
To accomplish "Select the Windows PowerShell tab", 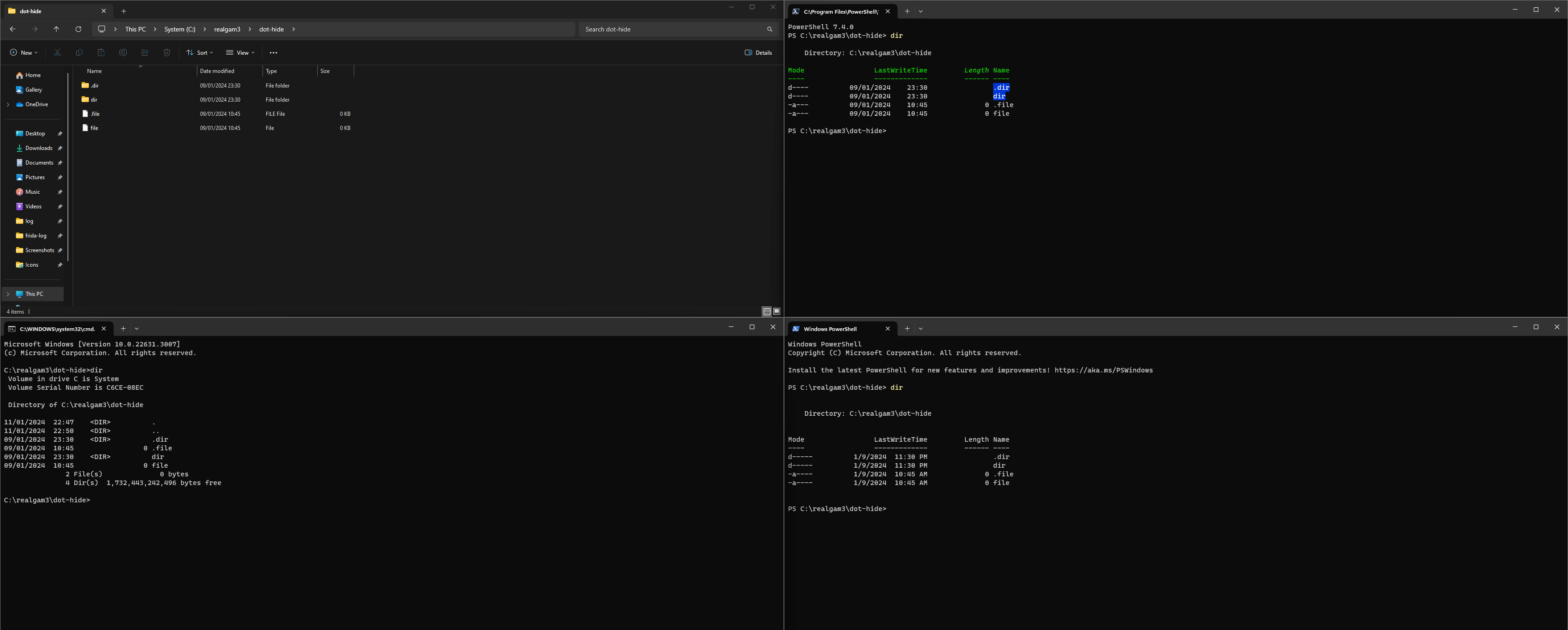I will coord(842,329).
